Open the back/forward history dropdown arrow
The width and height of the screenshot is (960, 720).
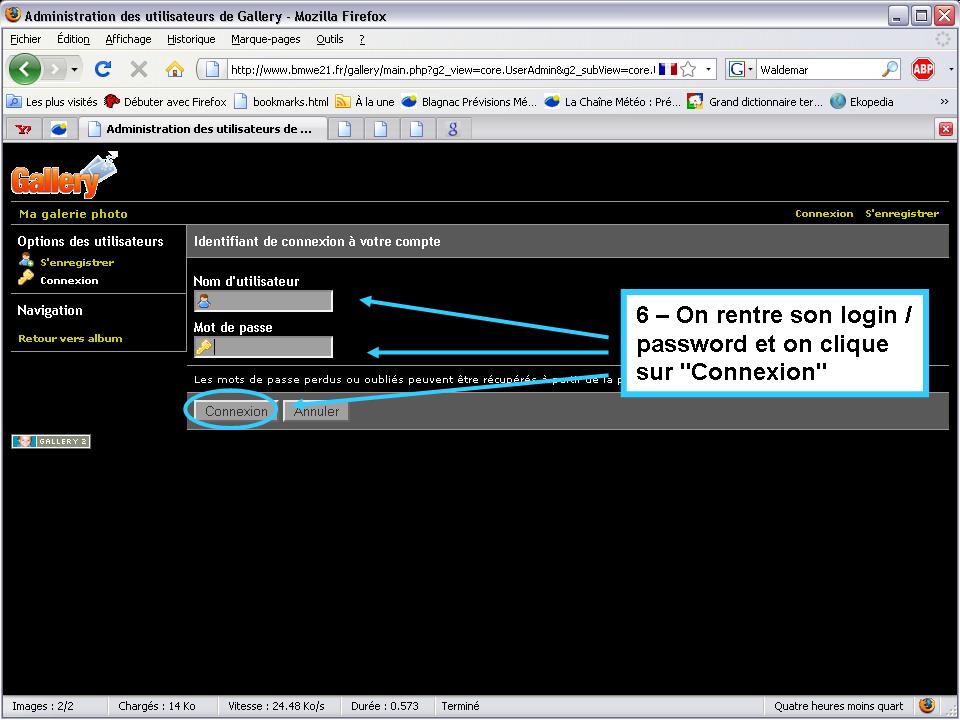(x=74, y=69)
